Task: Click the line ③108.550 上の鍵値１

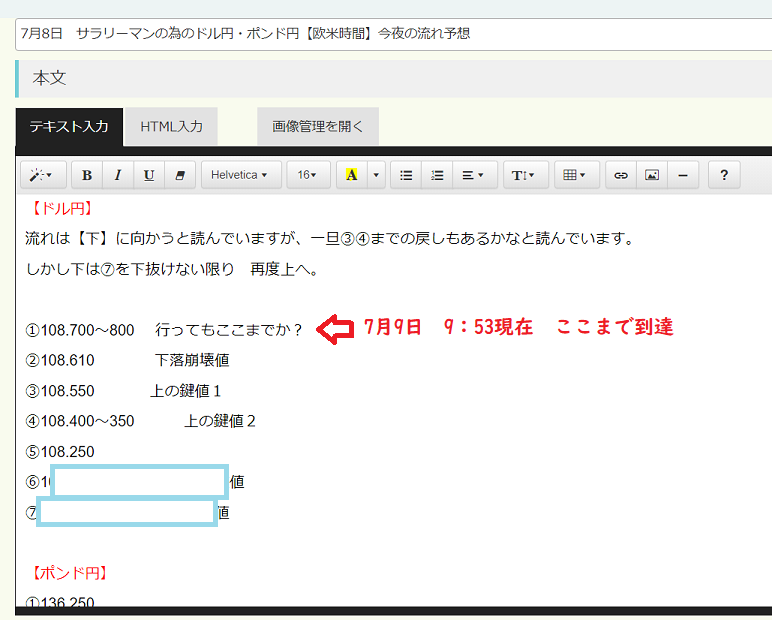Action: pyautogui.click(x=123, y=391)
